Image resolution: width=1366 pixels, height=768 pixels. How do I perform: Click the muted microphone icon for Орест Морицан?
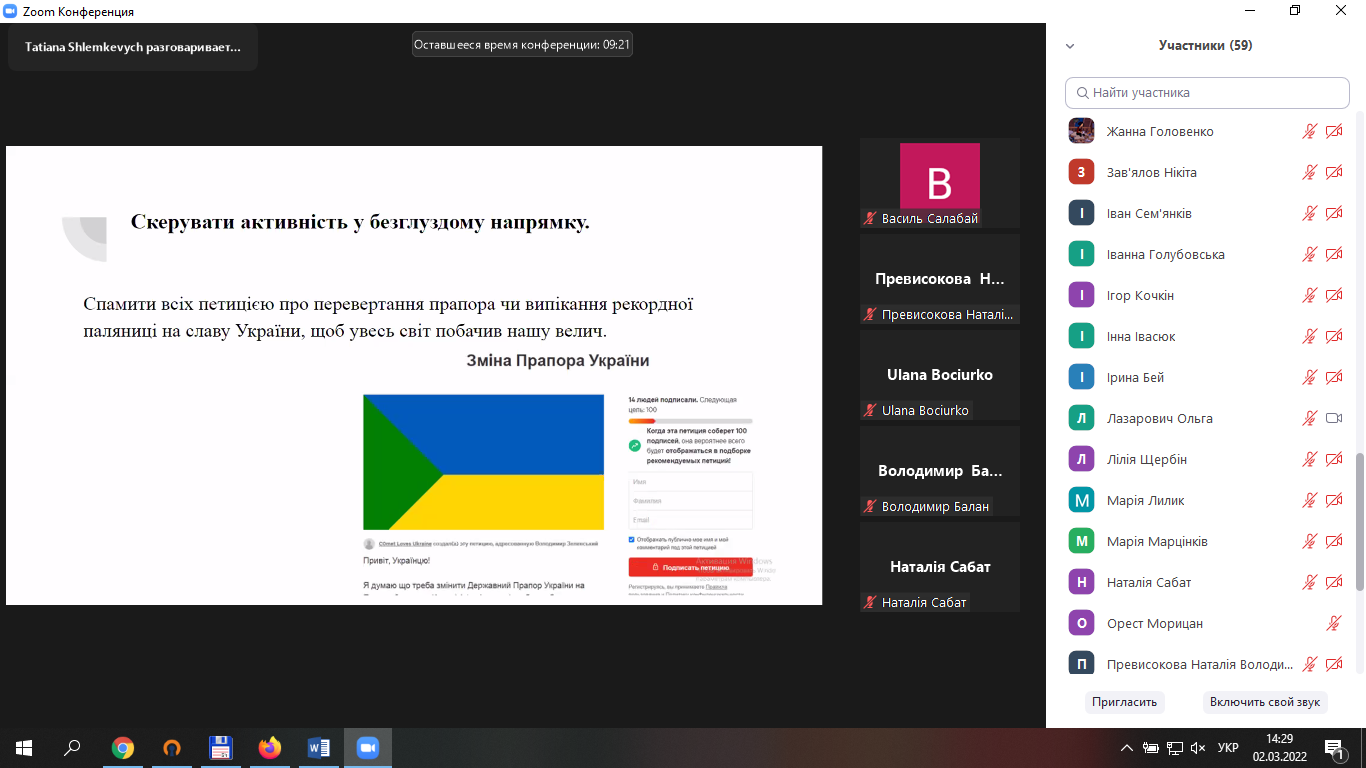(1333, 623)
